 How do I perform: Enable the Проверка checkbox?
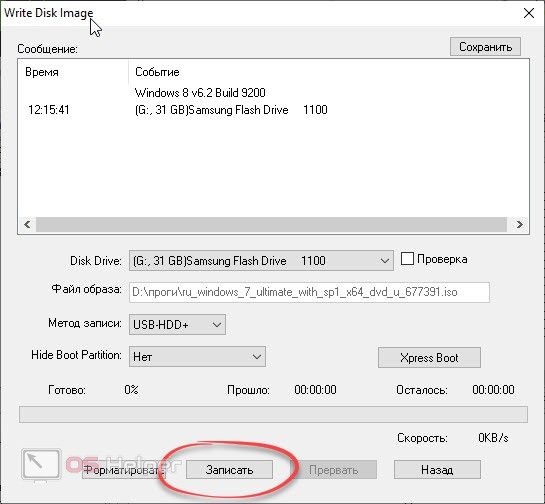[407, 259]
